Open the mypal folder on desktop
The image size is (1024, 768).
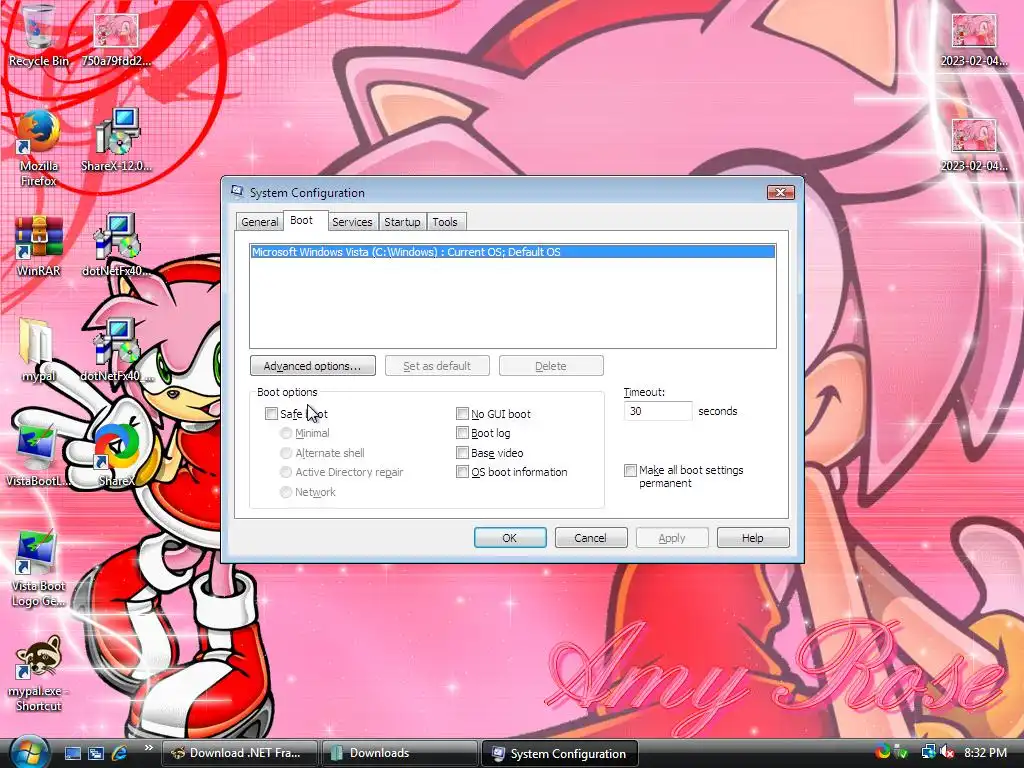(38, 350)
